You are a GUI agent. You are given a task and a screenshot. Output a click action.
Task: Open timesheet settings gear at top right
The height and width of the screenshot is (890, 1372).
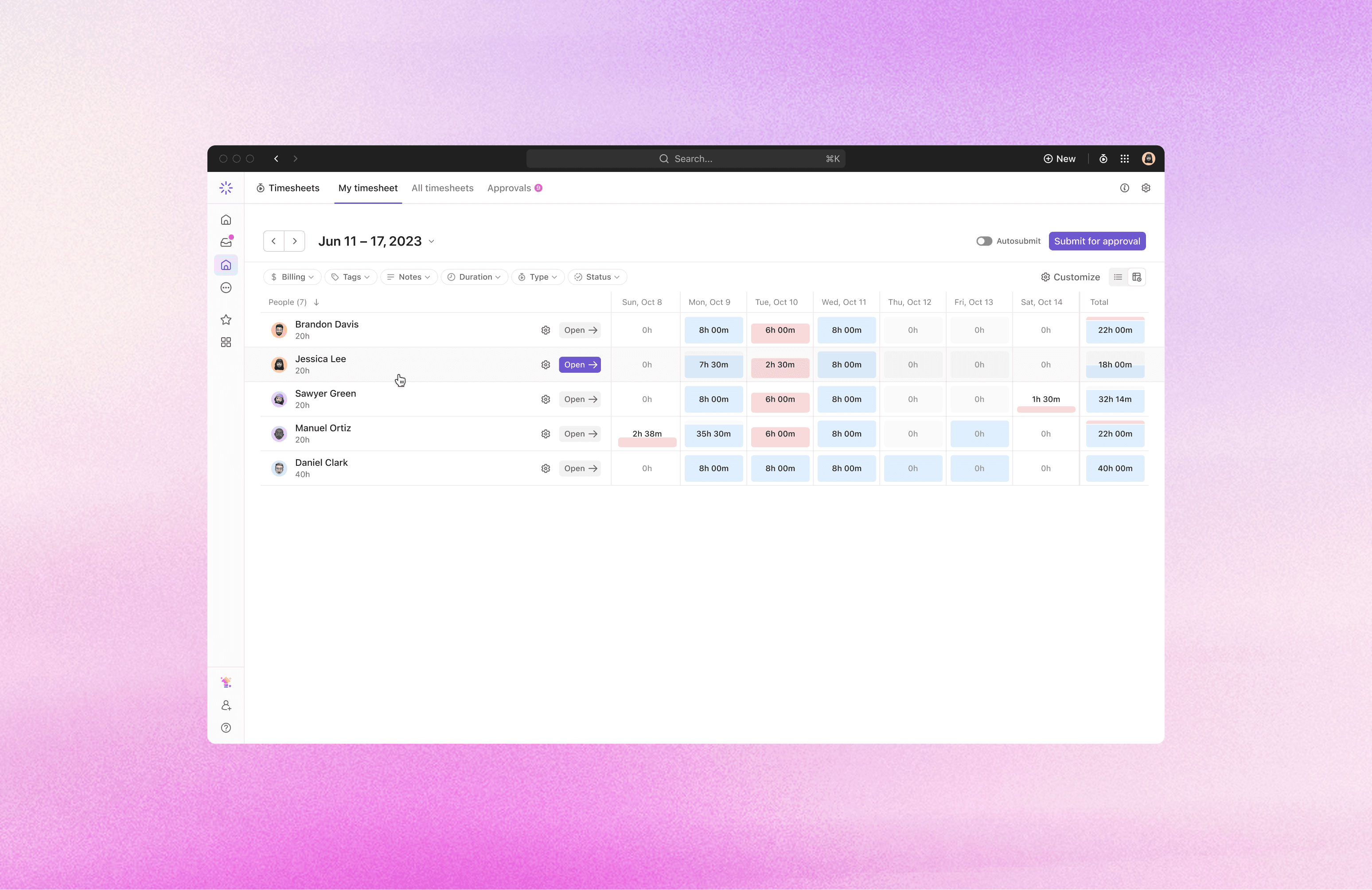click(x=1146, y=188)
